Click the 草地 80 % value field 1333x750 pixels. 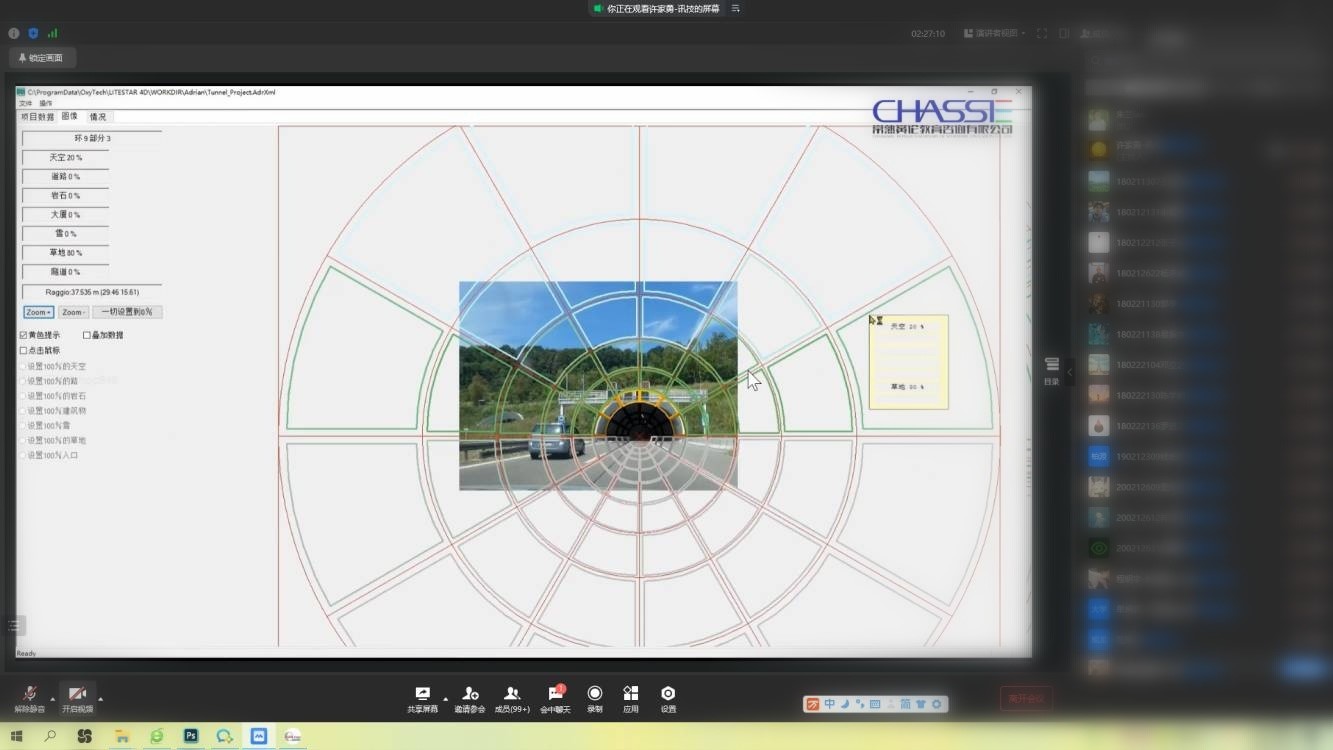coord(66,253)
